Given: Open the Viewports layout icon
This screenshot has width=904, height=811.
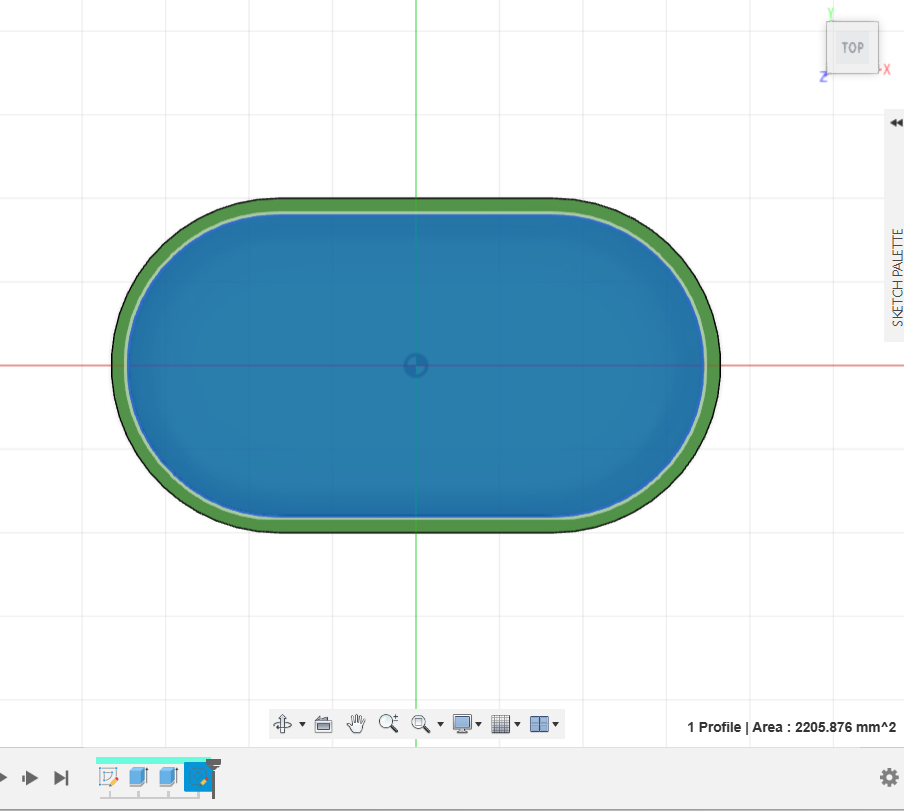Looking at the screenshot, I should tap(539, 724).
